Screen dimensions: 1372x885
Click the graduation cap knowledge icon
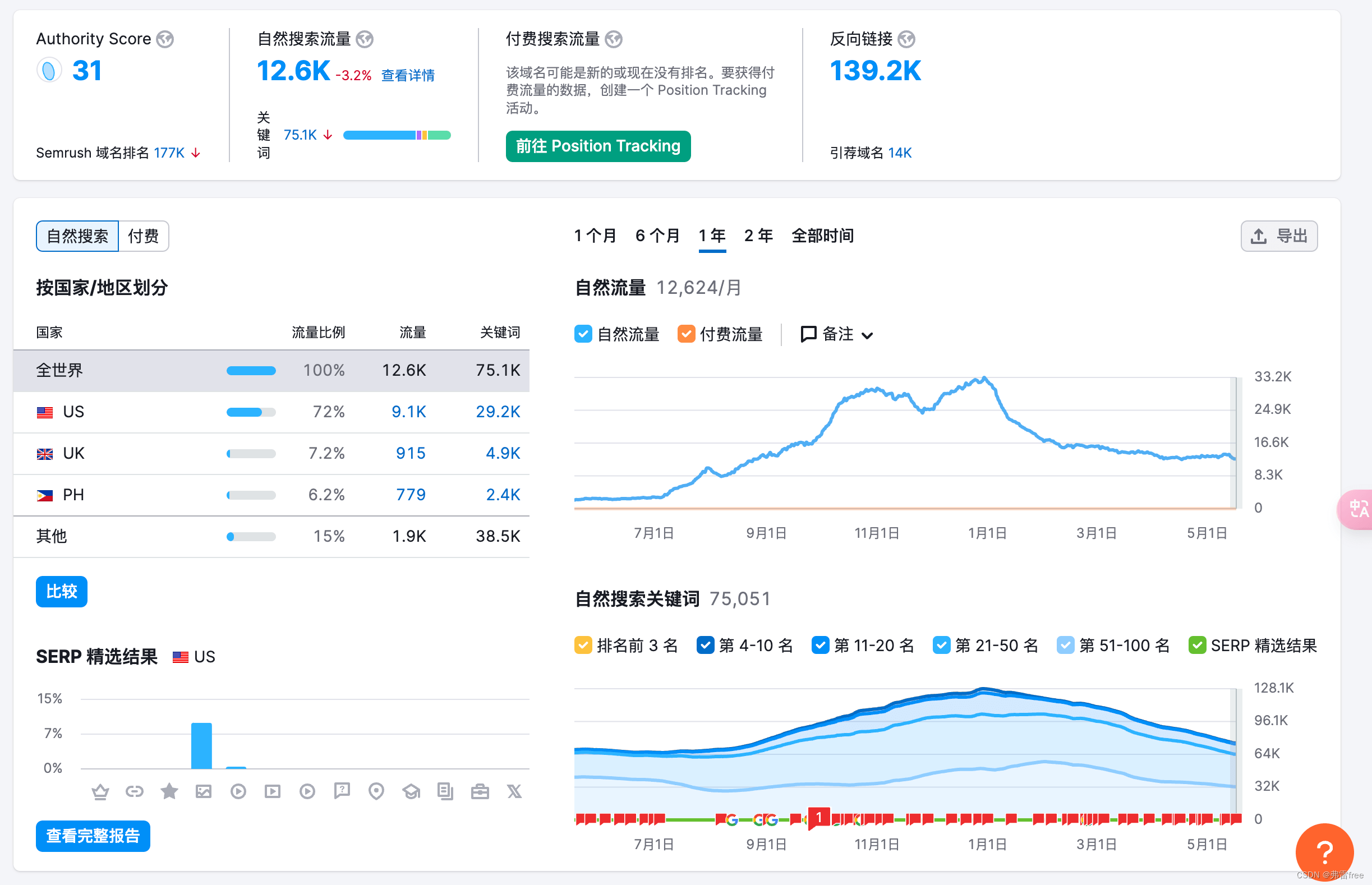pyautogui.click(x=411, y=792)
